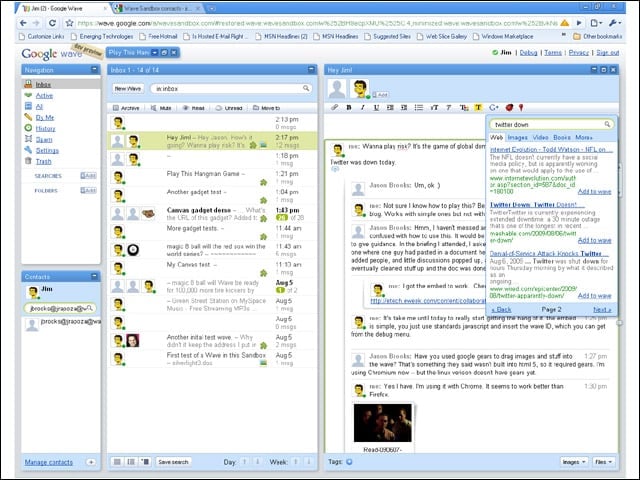Focus the contacts search field

[x=60, y=309]
